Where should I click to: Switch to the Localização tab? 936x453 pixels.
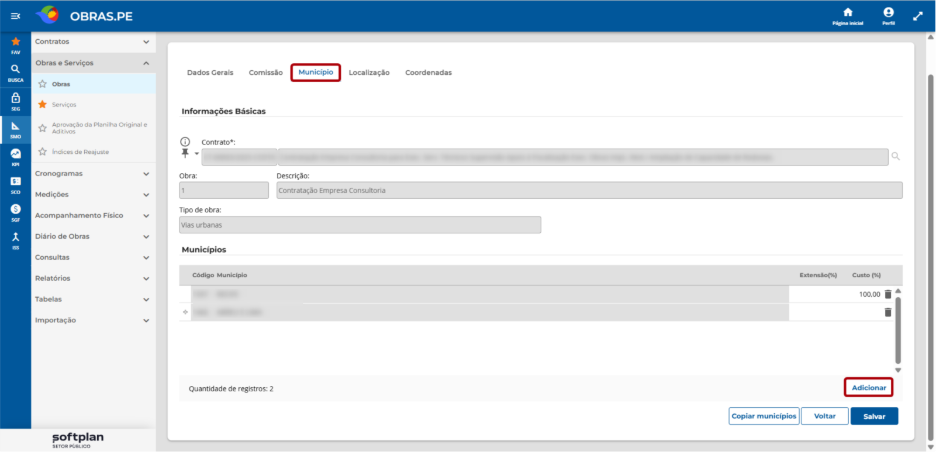[369, 72]
